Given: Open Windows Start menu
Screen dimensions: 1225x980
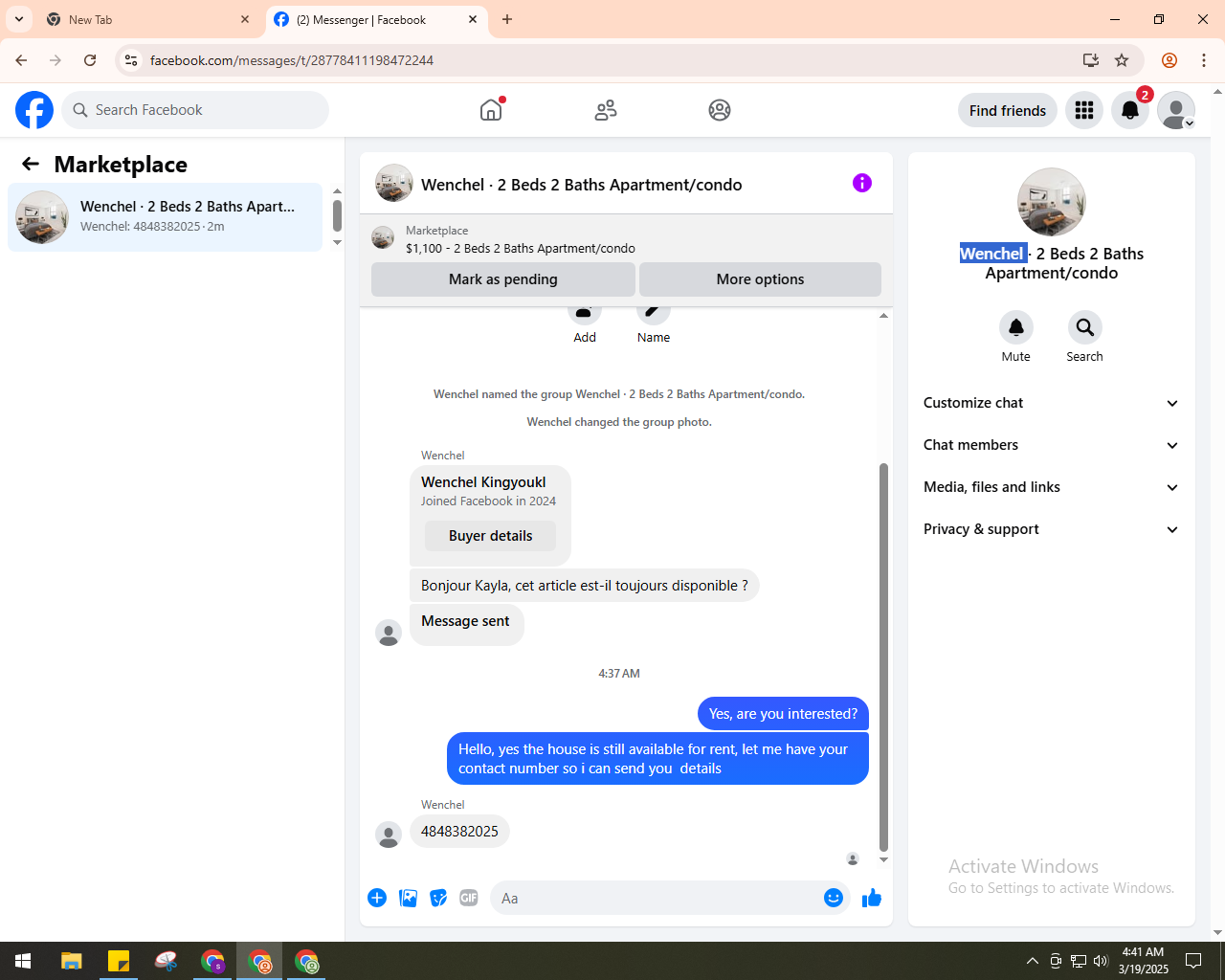Looking at the screenshot, I should [x=23, y=961].
